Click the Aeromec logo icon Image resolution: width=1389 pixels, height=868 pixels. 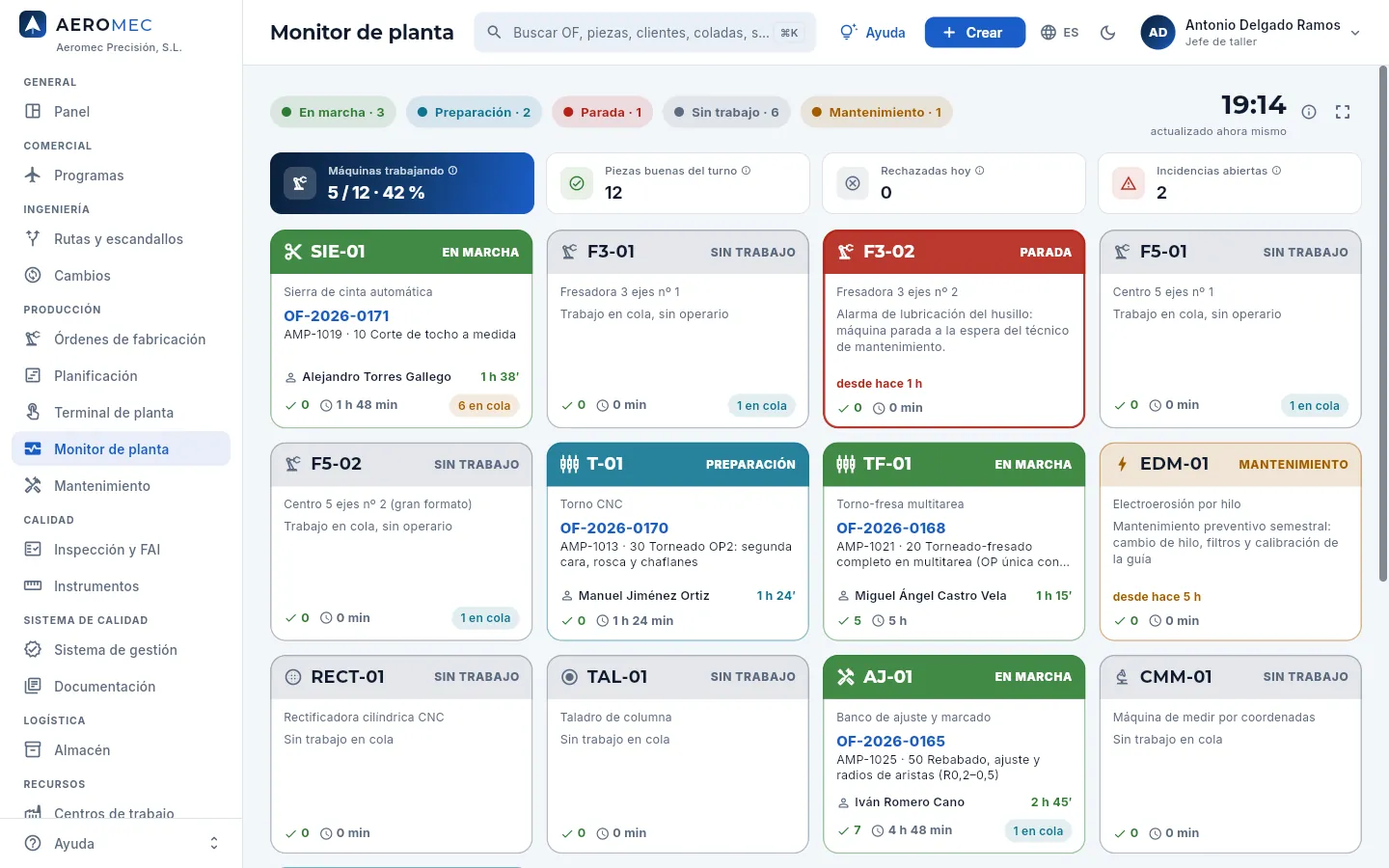pos(33,24)
